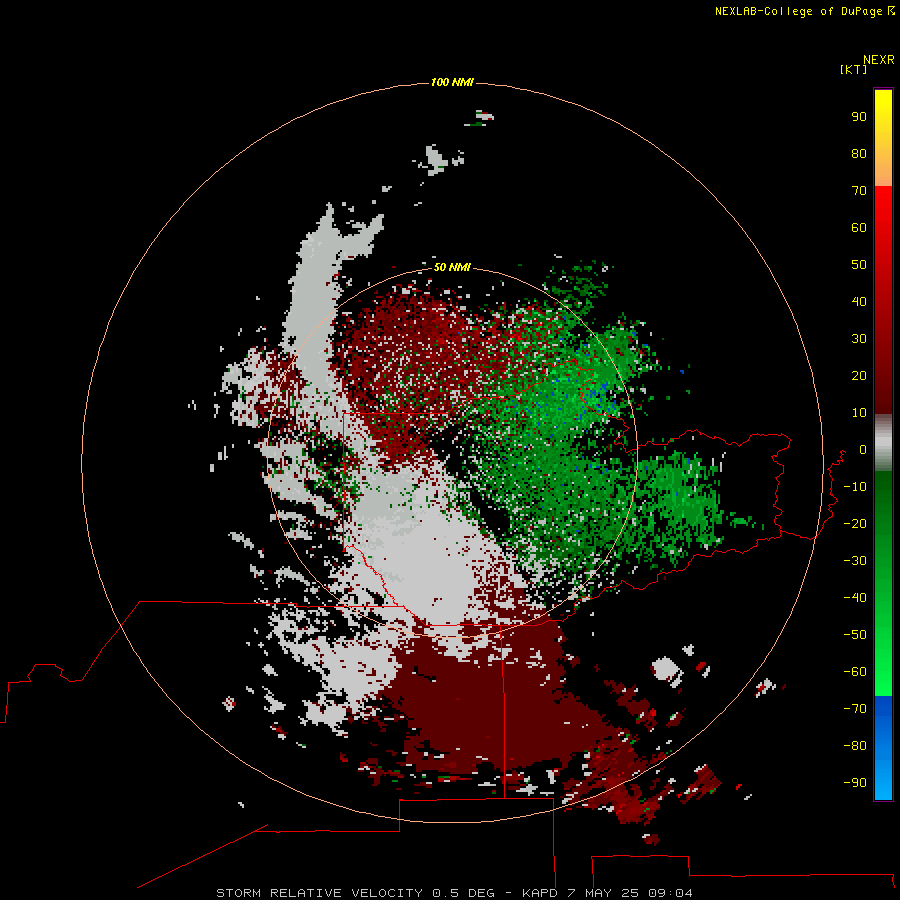Screen dimensions: 900x900
Task: Click the 50 value on velocity scale
Action: tap(859, 265)
